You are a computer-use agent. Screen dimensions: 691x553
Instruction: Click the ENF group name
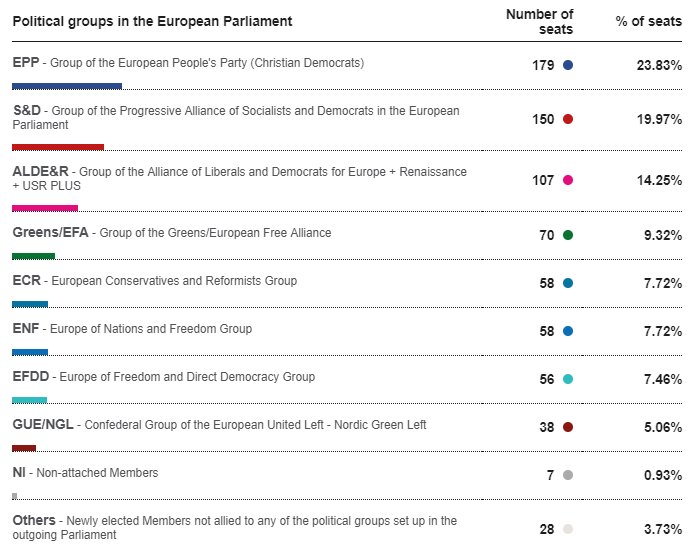pyautogui.click(x=26, y=328)
